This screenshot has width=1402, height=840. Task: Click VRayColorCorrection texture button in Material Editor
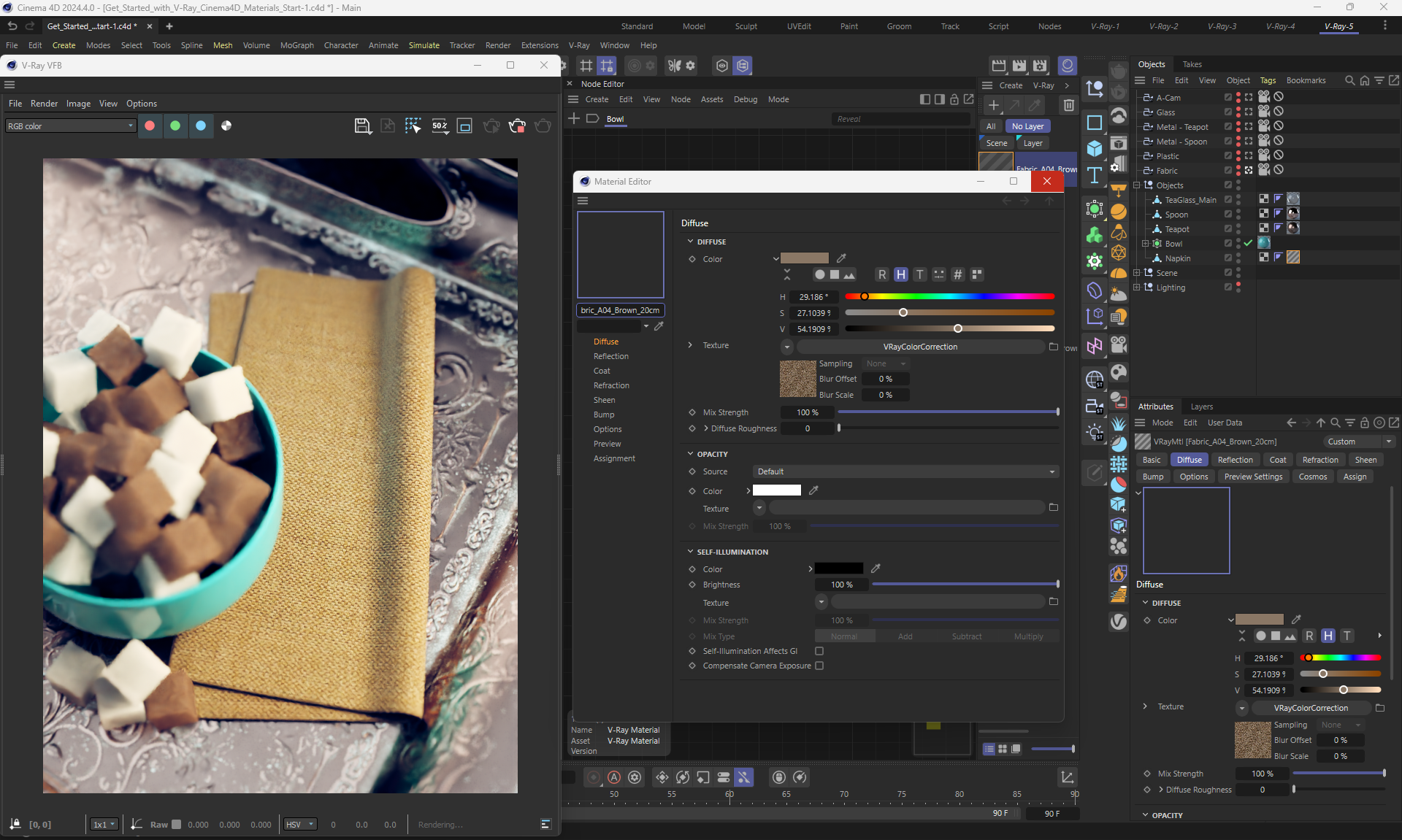click(919, 347)
